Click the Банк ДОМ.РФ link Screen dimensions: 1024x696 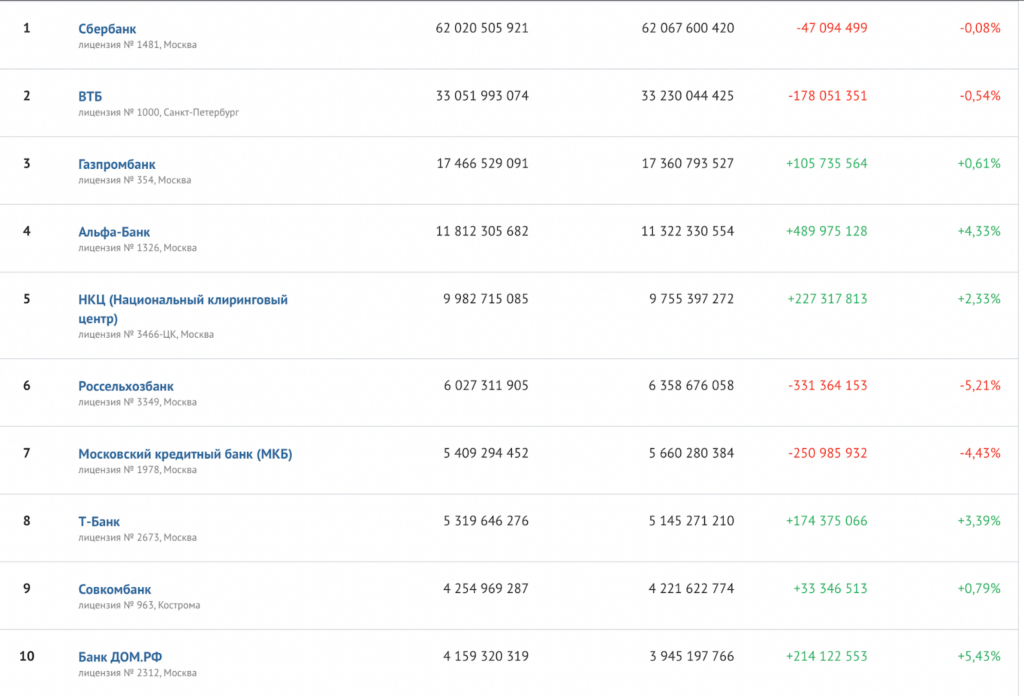click(120, 657)
